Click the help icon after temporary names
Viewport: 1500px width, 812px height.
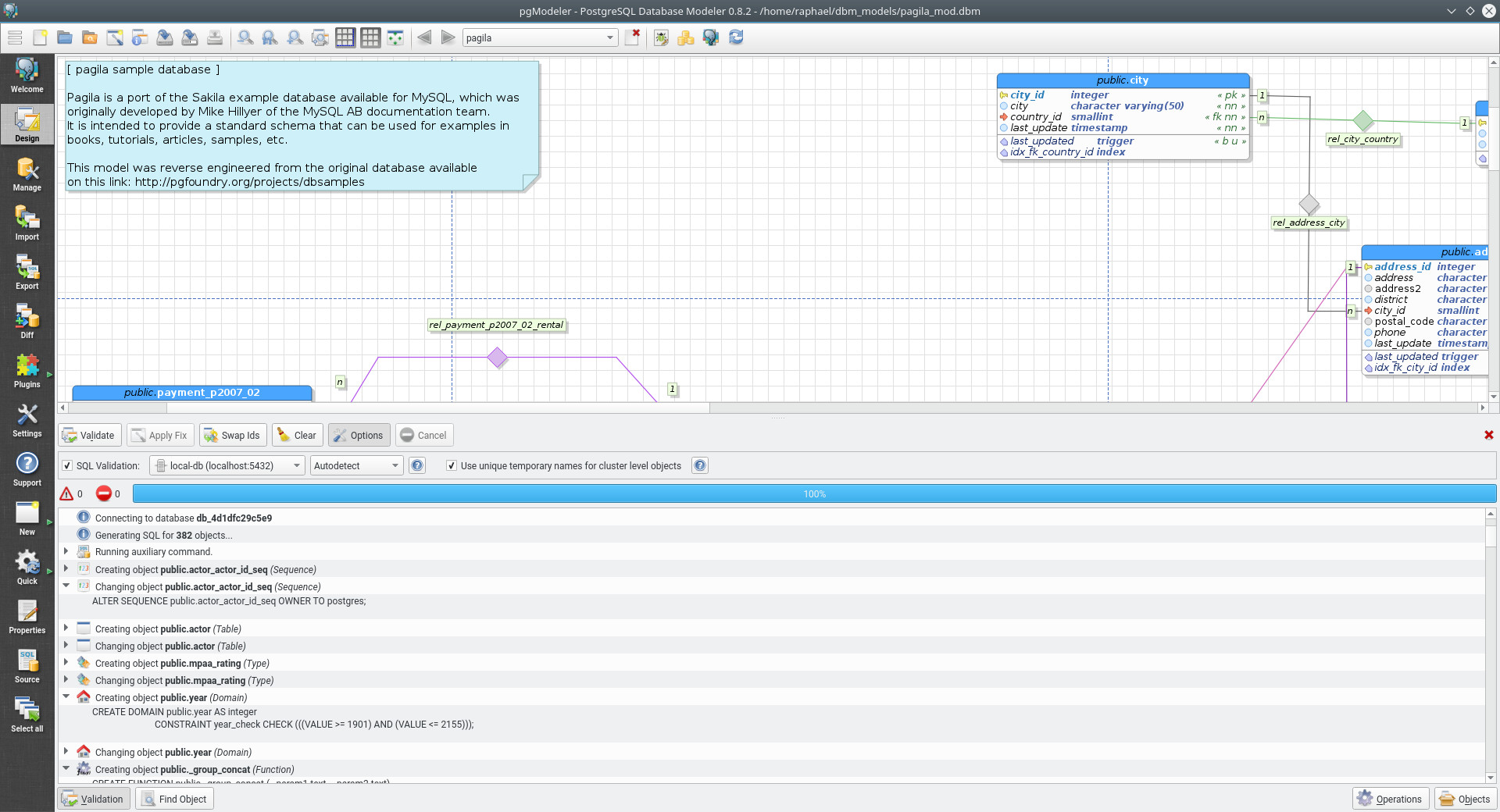700,465
